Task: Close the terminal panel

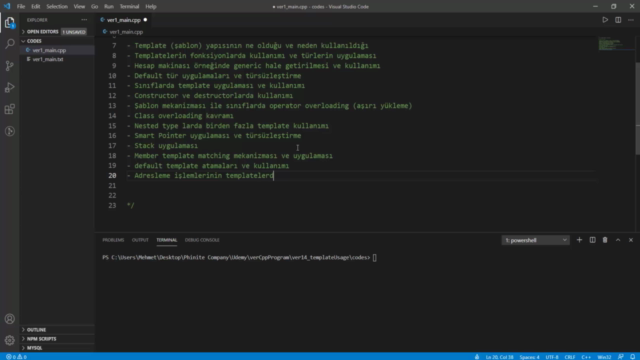Action: [x=631, y=240]
